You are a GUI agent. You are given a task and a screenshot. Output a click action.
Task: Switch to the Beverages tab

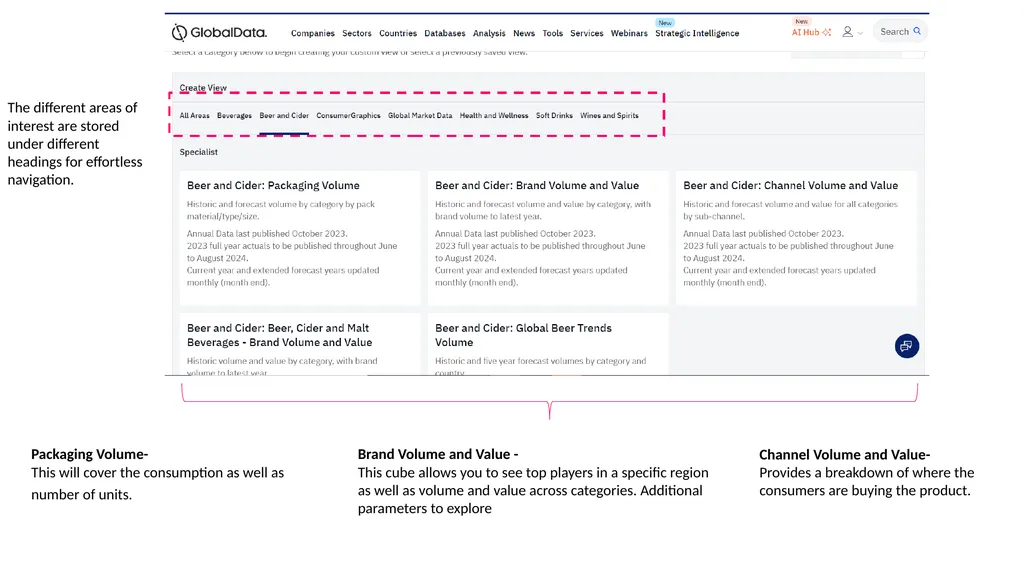pos(234,116)
